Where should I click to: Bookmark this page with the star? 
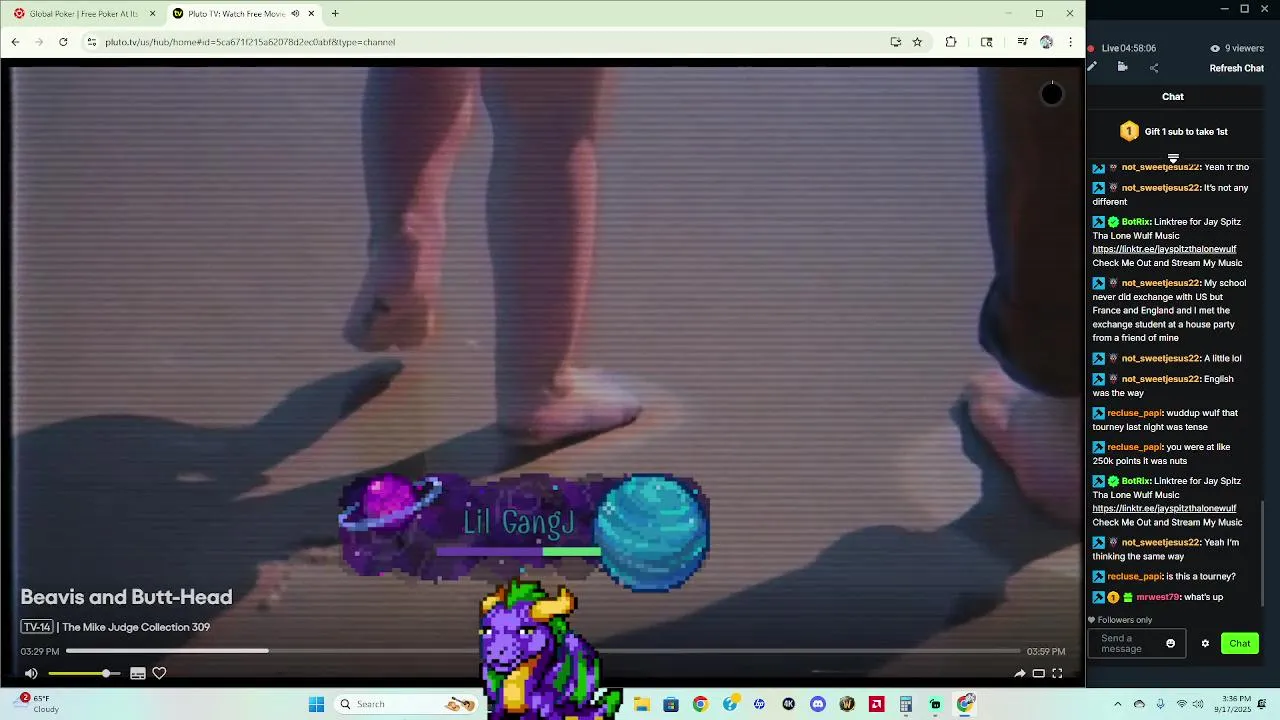(x=917, y=42)
